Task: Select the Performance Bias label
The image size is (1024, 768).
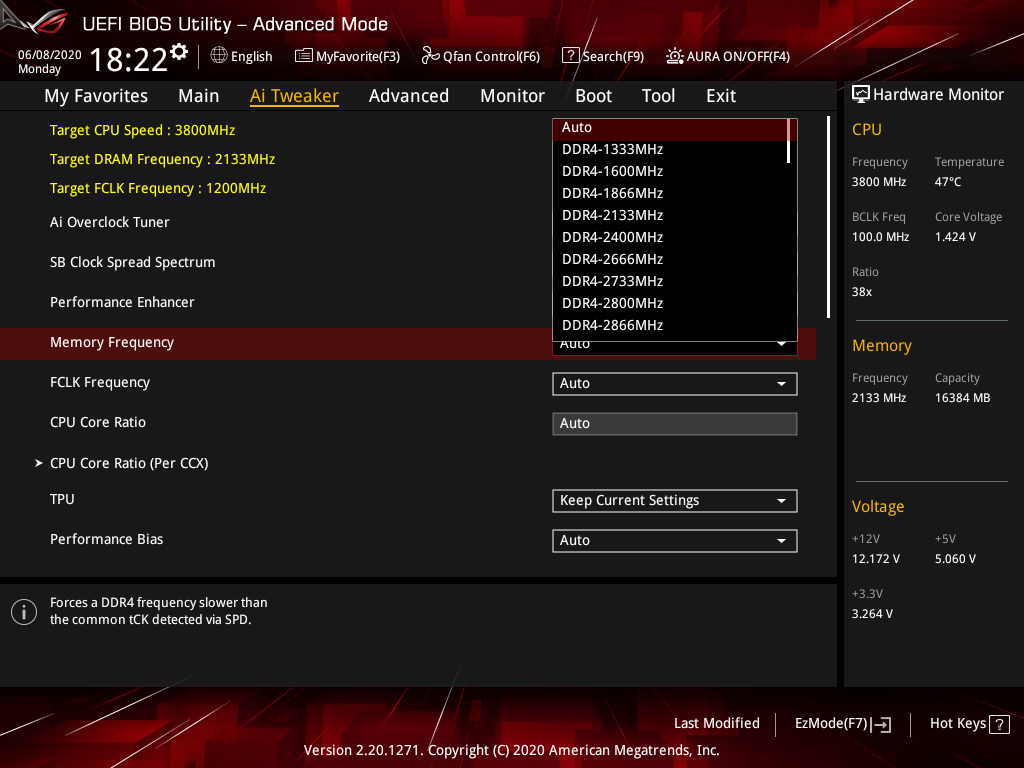Action: [x=106, y=539]
